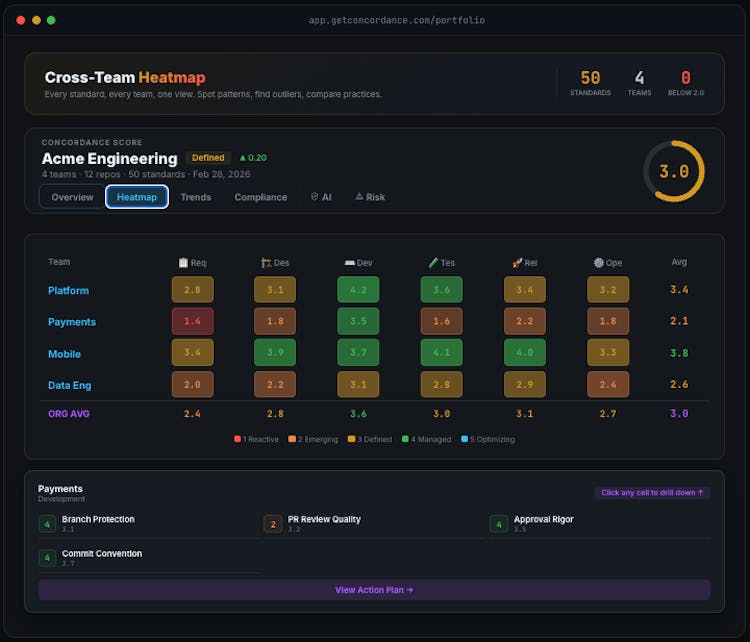Drill into Payments Req cell scoring 1.4
The image size is (750, 642).
coord(192,322)
